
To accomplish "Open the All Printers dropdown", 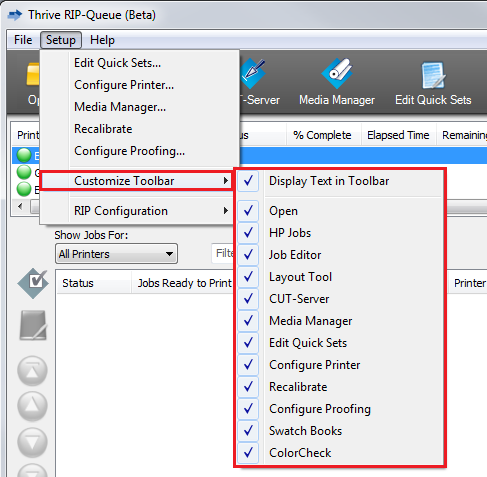I will 116,254.
